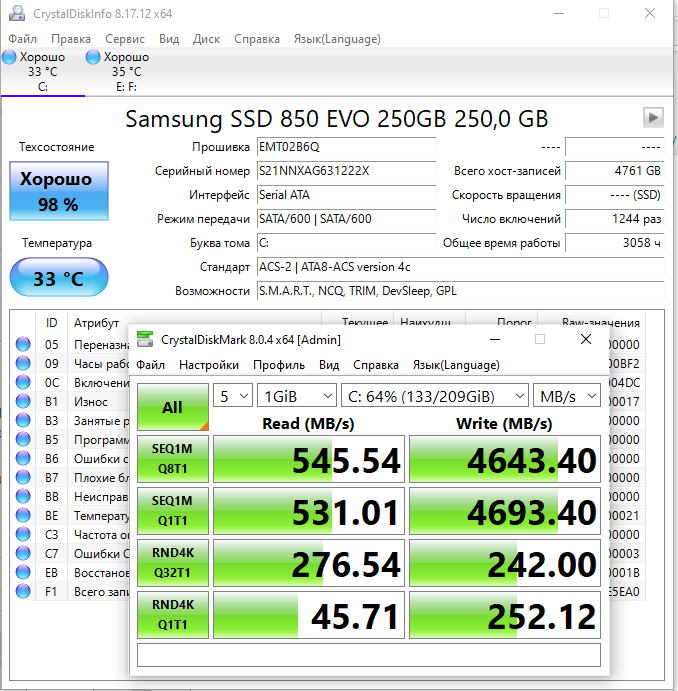Click status orb for attribute B7
Viewport: 678px width, 691px height.
23,477
